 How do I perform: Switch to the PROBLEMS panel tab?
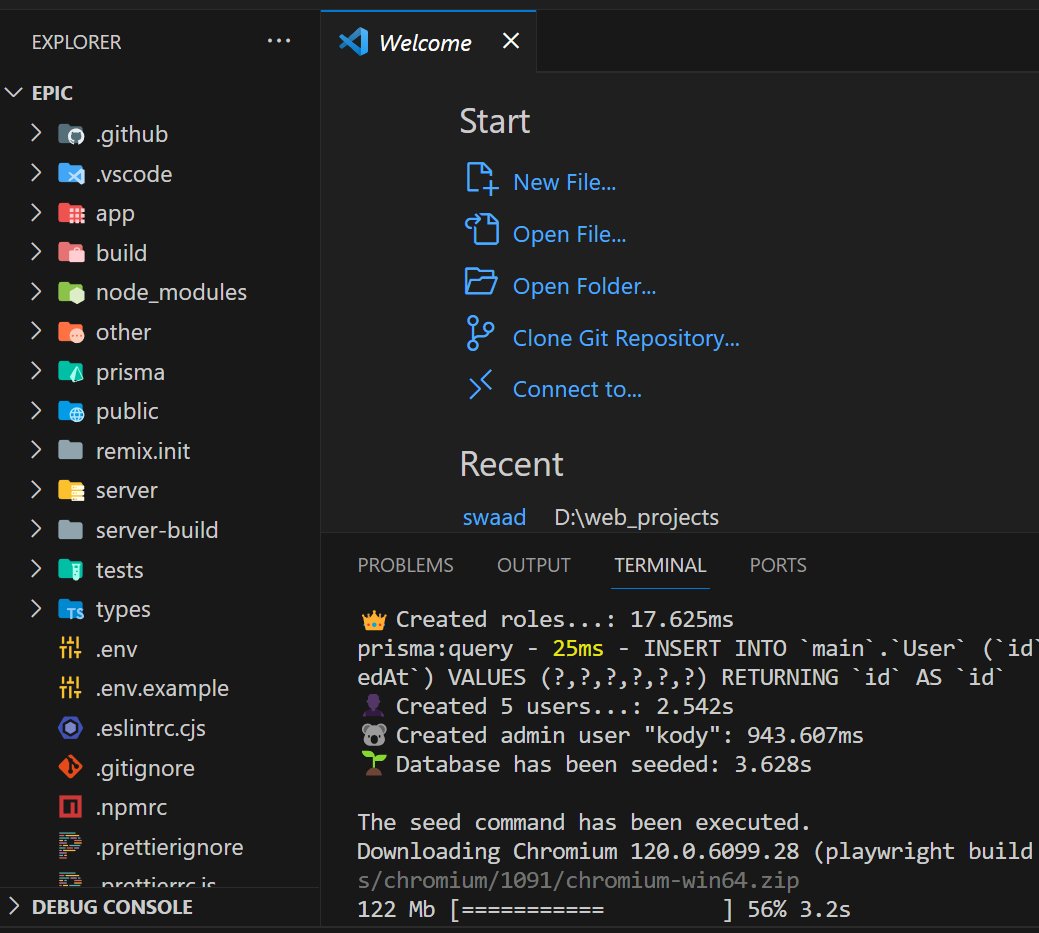tap(406, 565)
